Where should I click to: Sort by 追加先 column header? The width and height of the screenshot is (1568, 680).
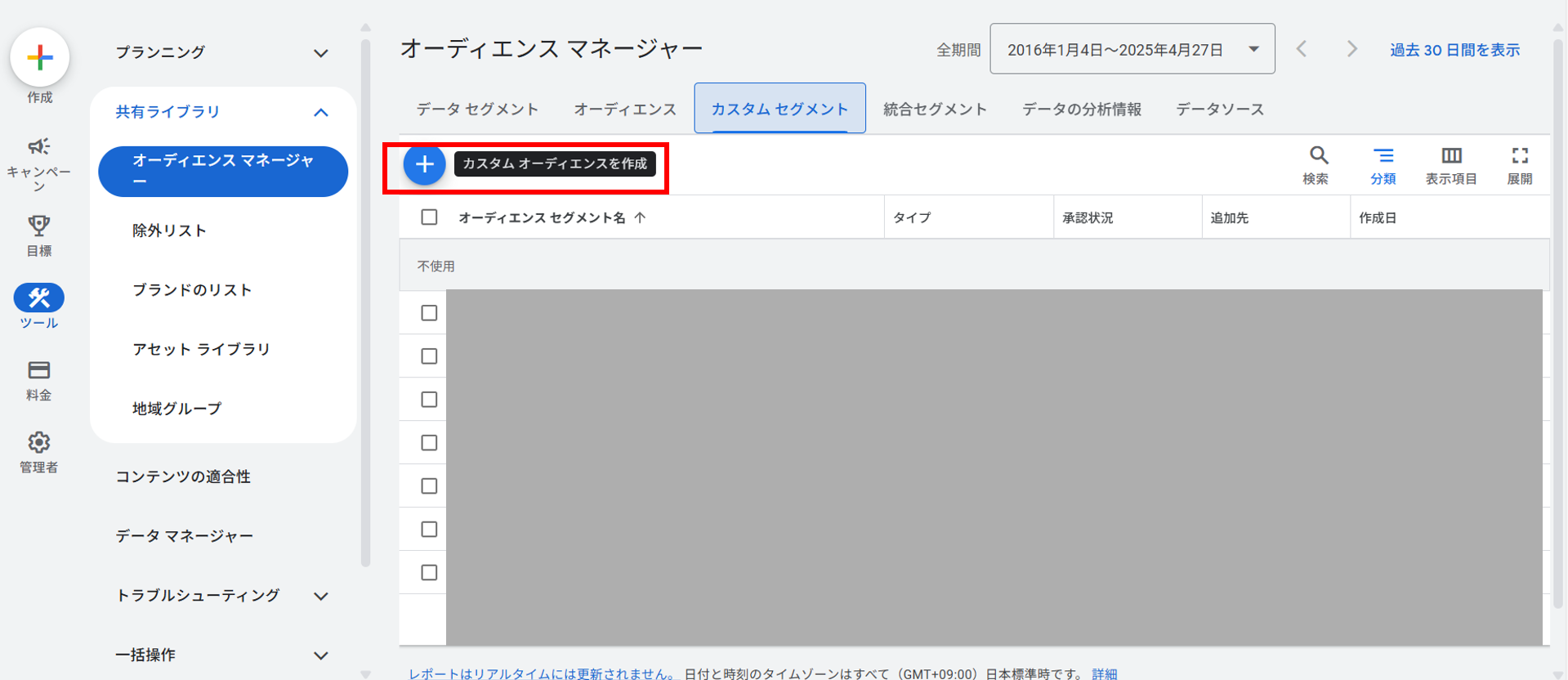click(1230, 217)
